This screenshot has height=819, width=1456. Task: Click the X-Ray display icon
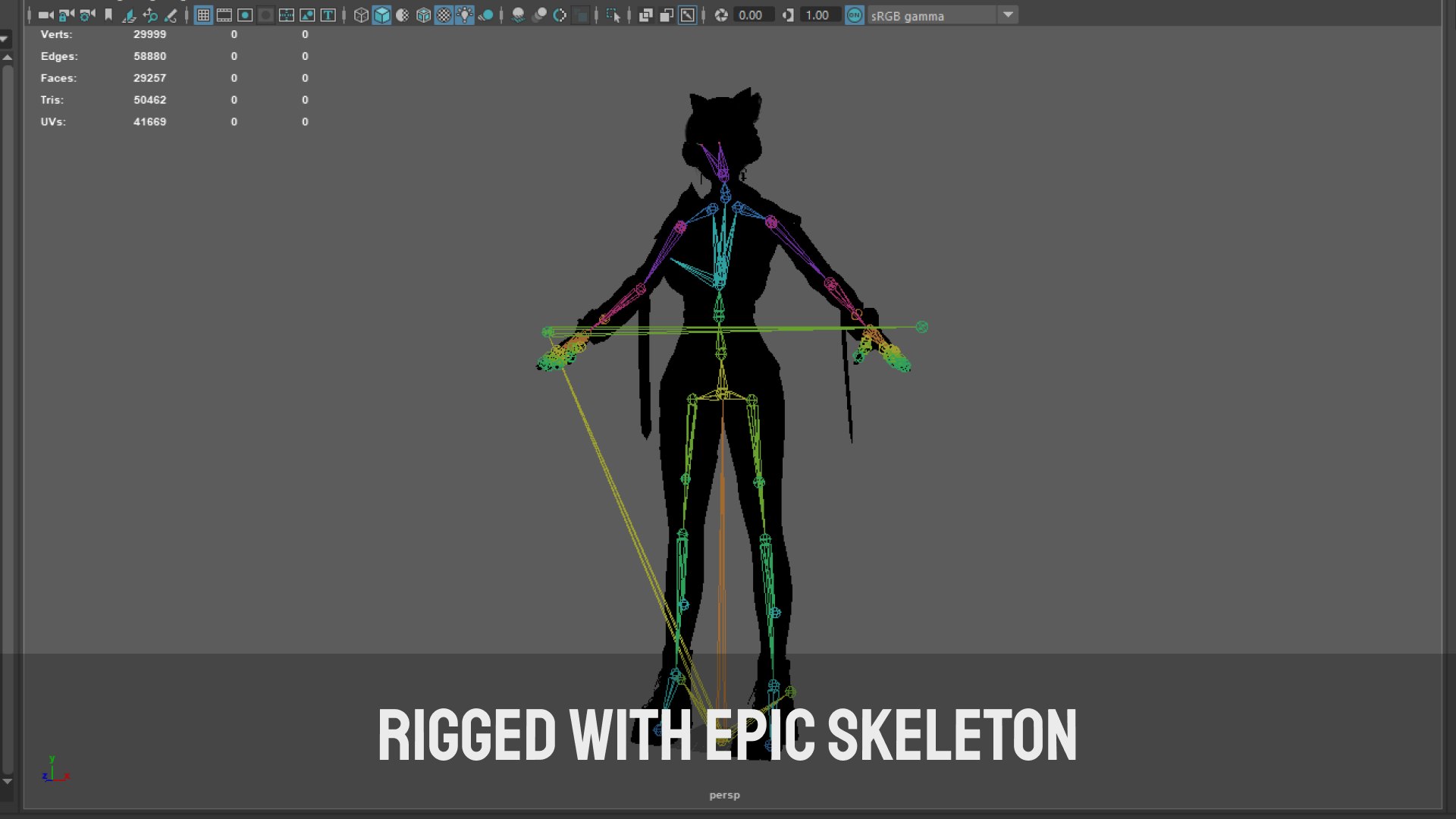click(645, 15)
